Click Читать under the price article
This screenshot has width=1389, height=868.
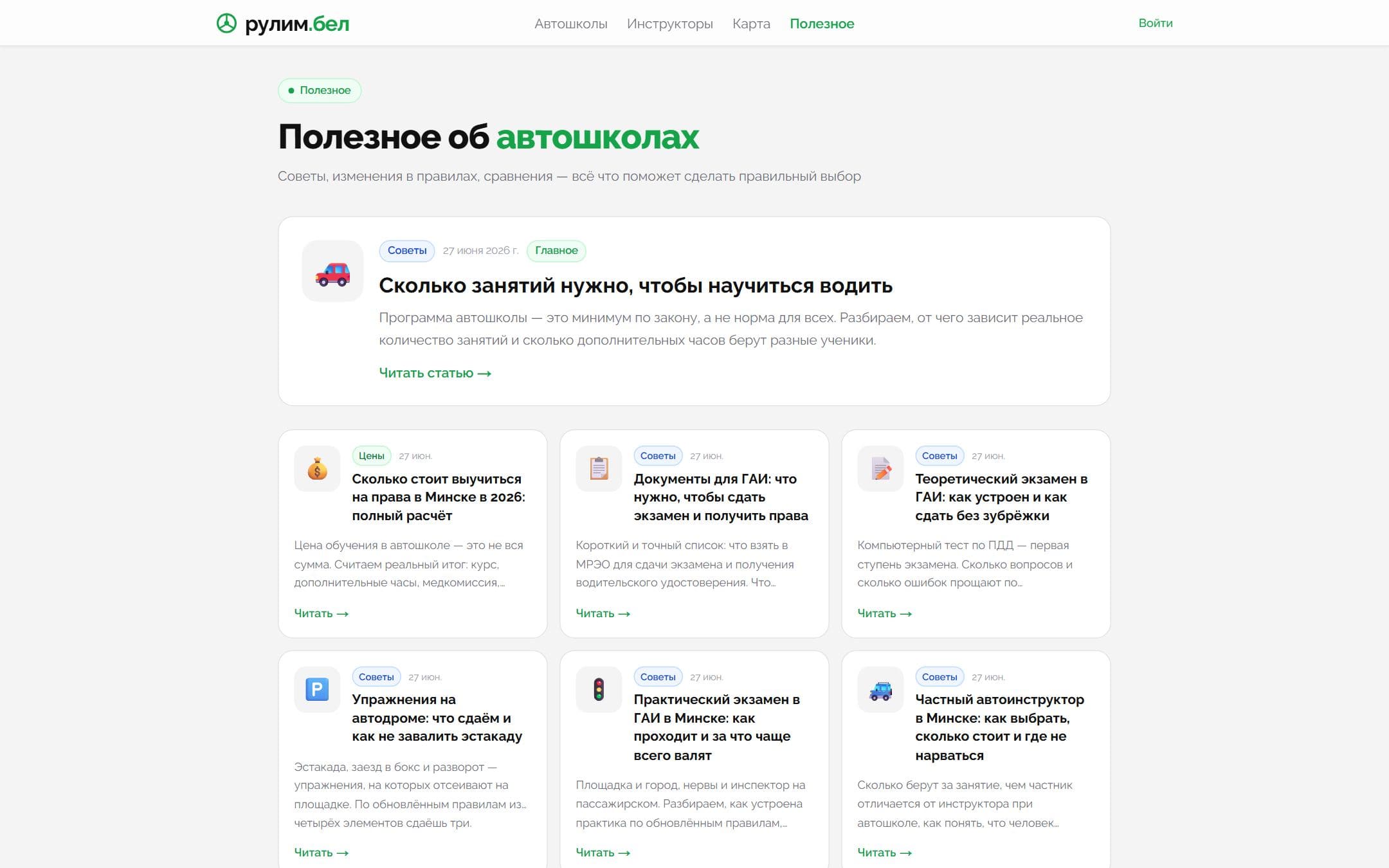[321, 613]
